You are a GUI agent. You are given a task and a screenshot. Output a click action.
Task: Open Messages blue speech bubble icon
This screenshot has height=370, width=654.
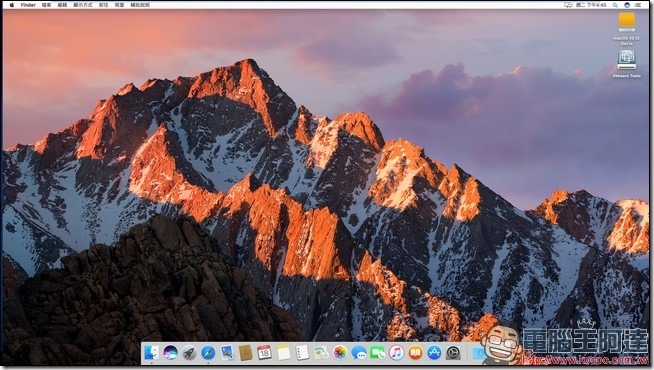pyautogui.click(x=359, y=353)
